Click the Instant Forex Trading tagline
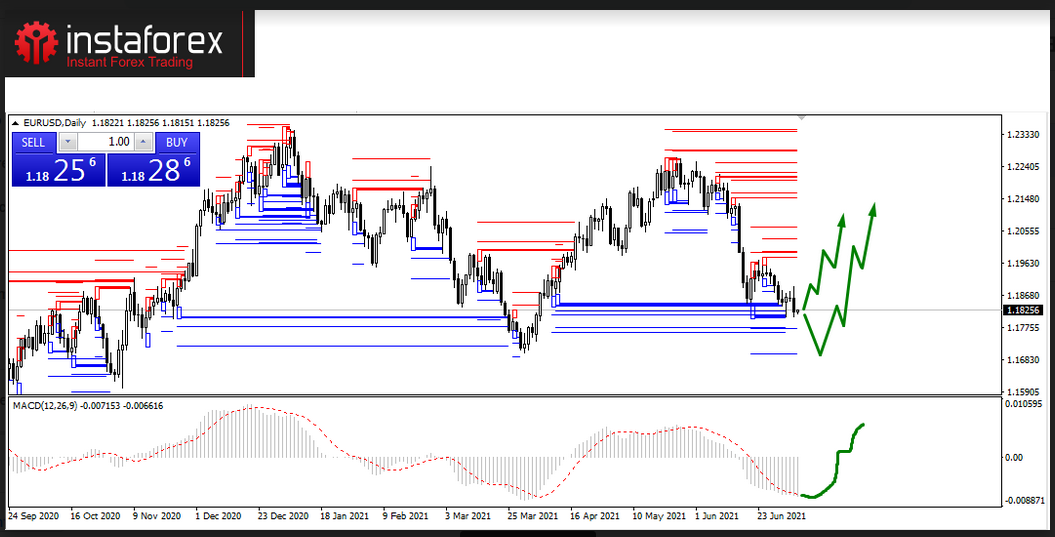Screen dimensions: 1055x537 tap(129, 63)
